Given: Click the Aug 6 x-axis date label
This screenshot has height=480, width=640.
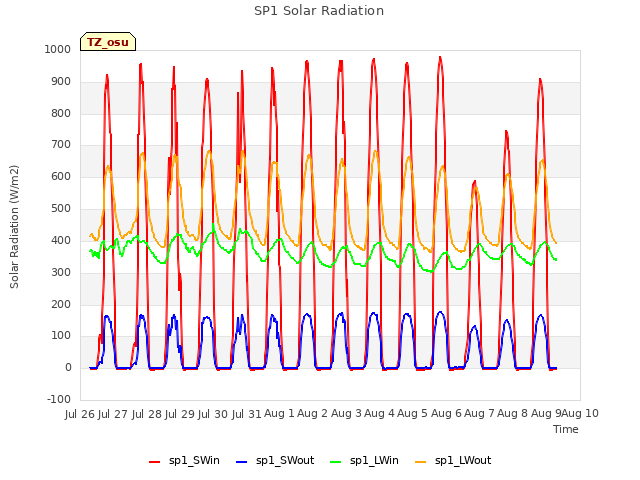Looking at the screenshot, I should pyautogui.click(x=446, y=414).
